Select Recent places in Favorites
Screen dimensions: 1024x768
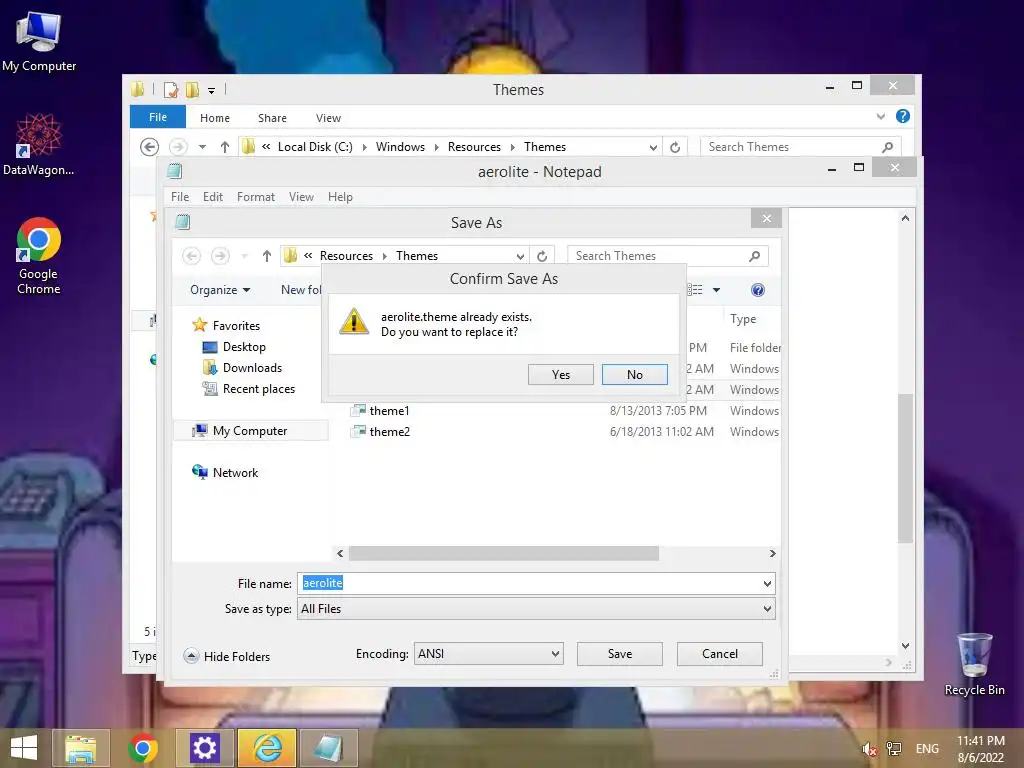click(248, 389)
